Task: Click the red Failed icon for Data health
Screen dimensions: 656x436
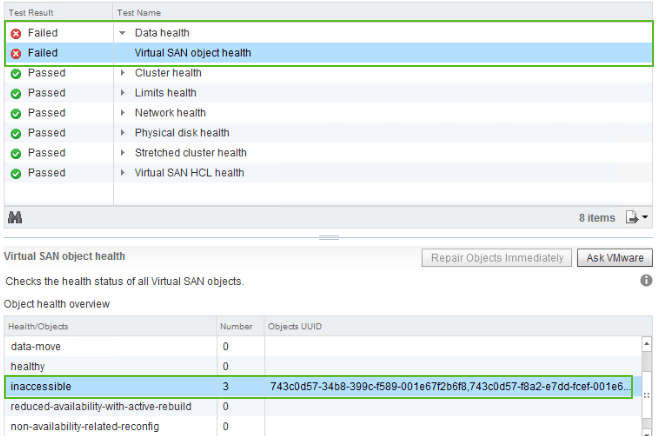Action: [x=15, y=33]
